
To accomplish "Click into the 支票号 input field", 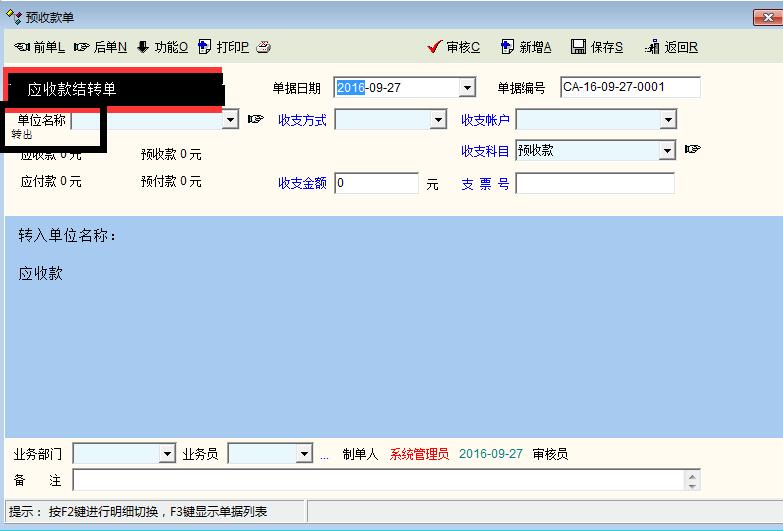I will pyautogui.click(x=595, y=183).
